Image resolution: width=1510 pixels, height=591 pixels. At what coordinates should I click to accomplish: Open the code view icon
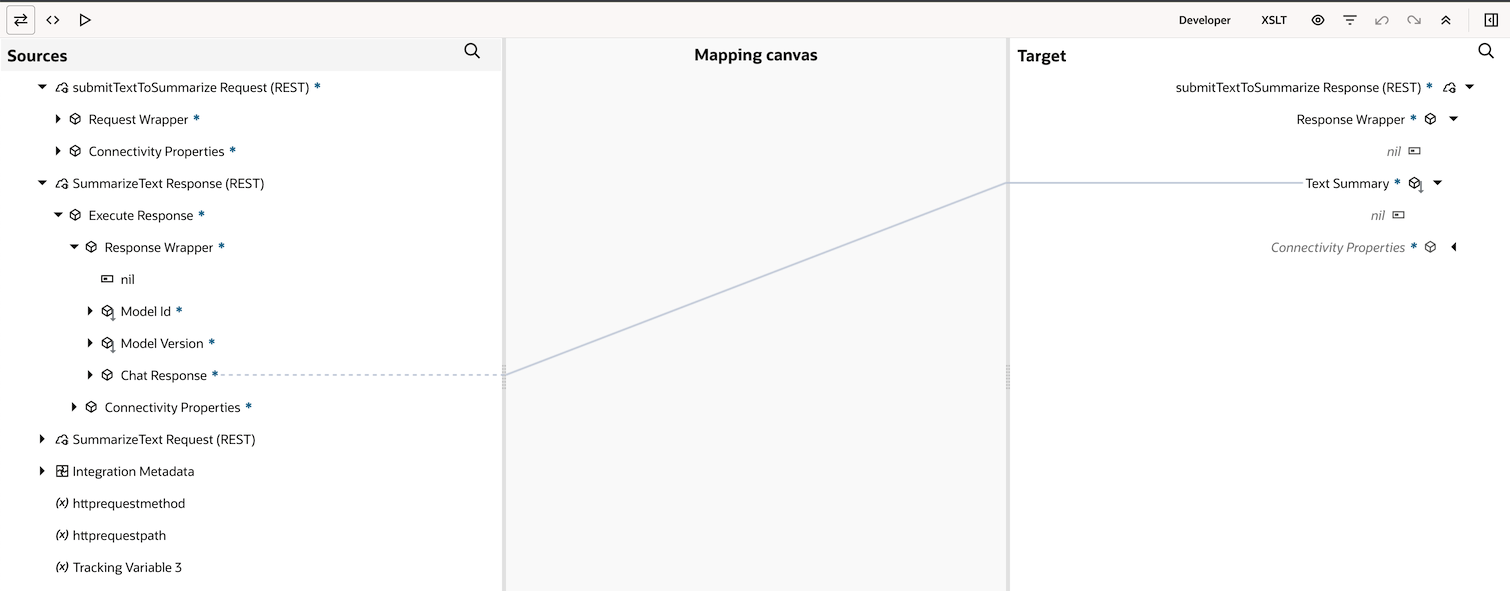(53, 20)
